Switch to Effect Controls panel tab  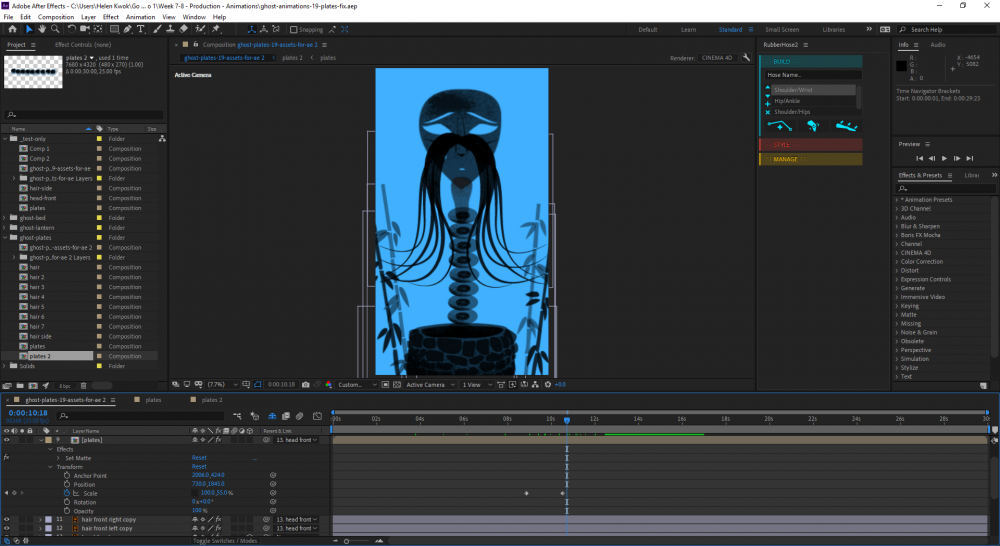point(83,45)
